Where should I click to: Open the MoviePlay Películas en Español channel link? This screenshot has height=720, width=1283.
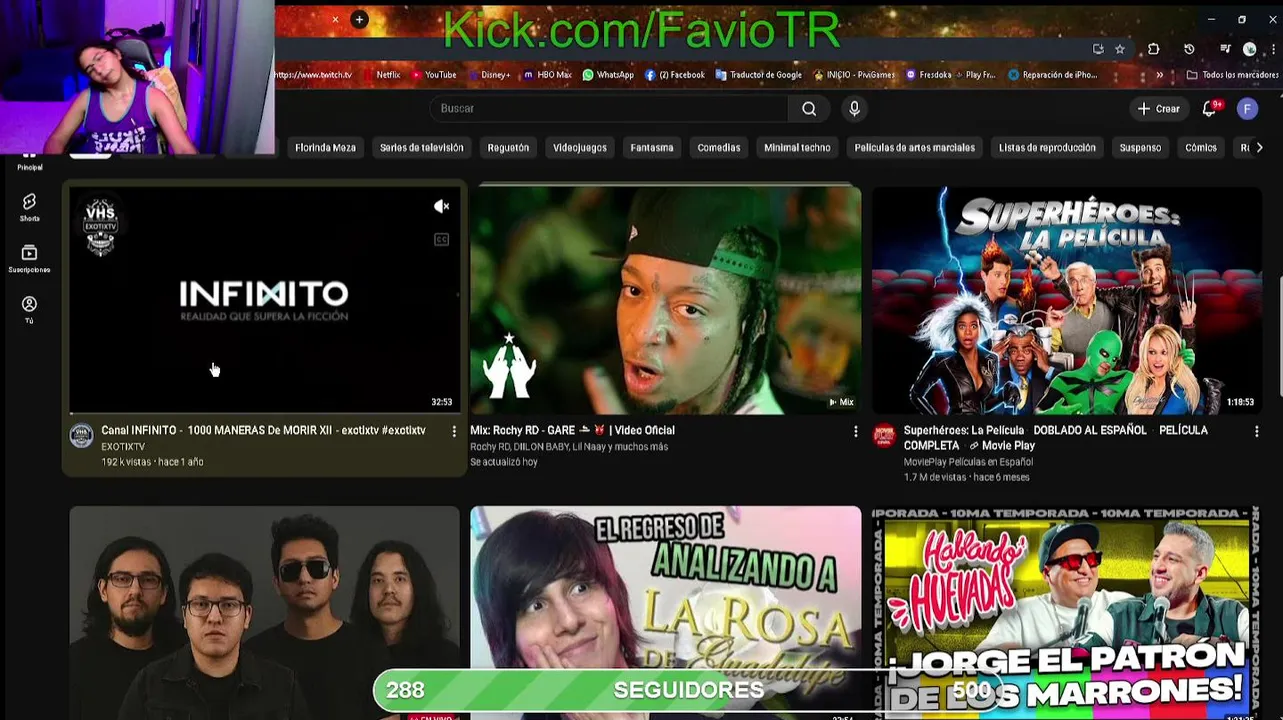click(968, 462)
